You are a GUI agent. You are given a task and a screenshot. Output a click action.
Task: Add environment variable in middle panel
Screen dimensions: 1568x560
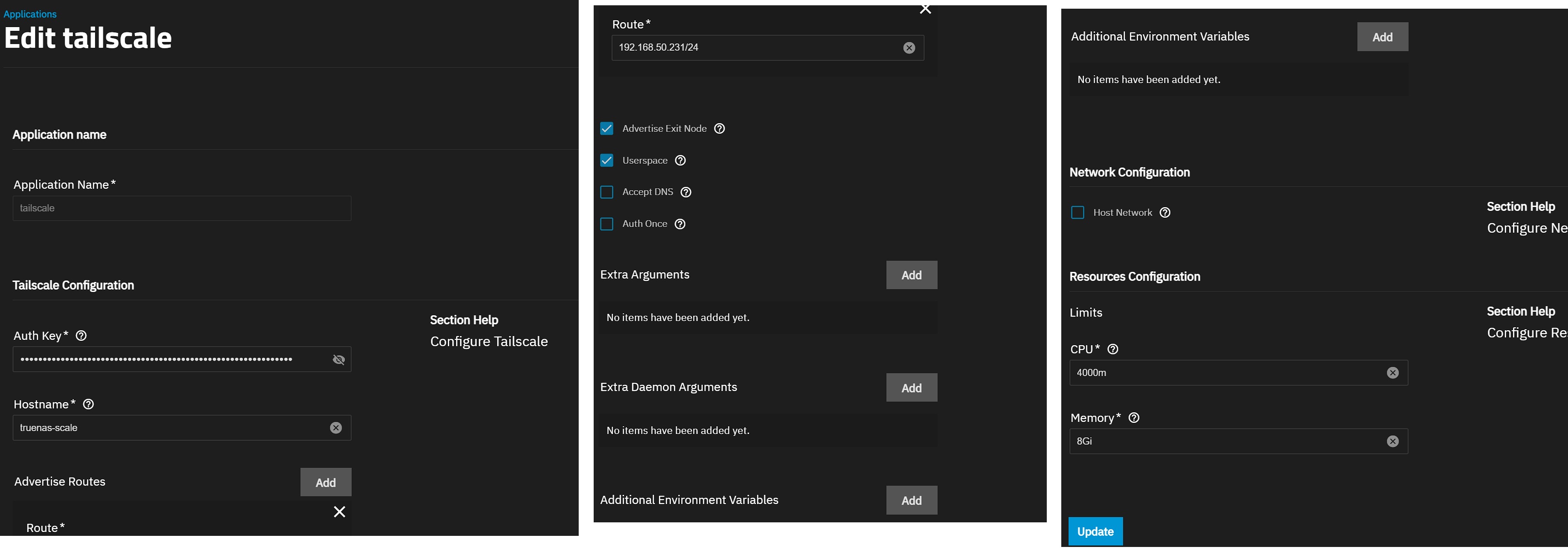911,501
